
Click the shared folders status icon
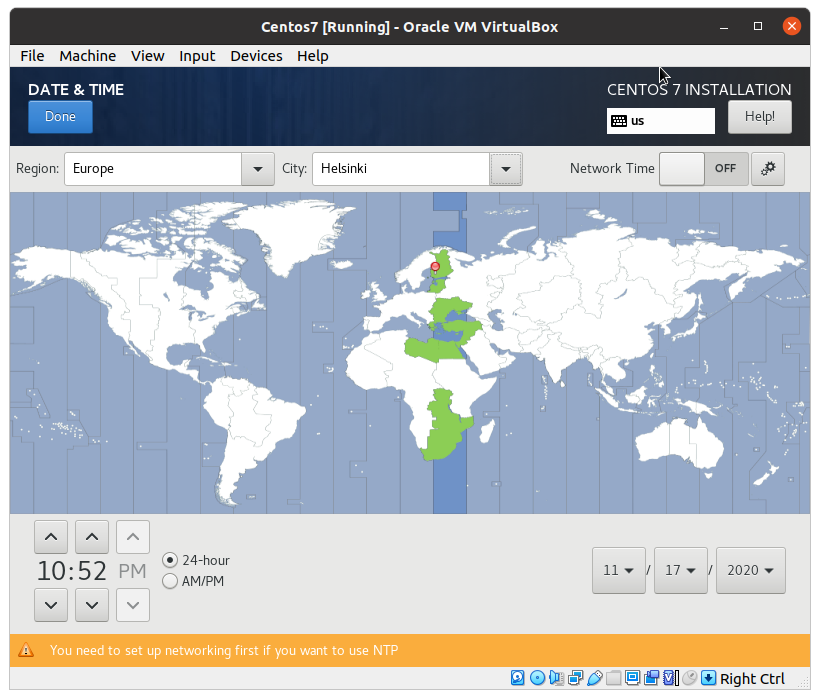[613, 678]
